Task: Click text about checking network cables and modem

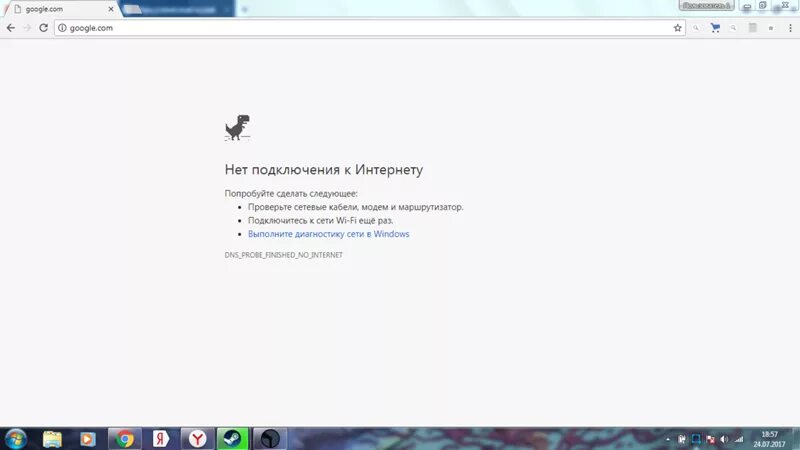Action: pyautogui.click(x=356, y=207)
